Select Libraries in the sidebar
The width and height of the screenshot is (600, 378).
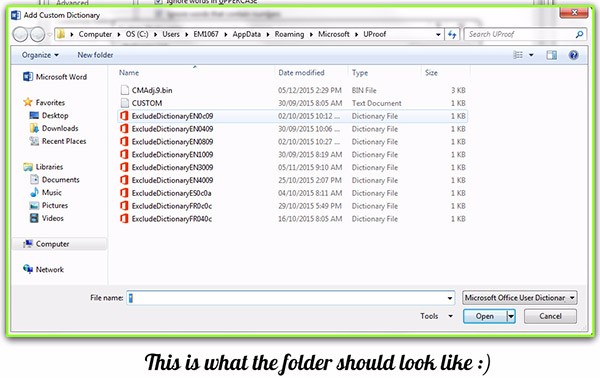point(43,167)
